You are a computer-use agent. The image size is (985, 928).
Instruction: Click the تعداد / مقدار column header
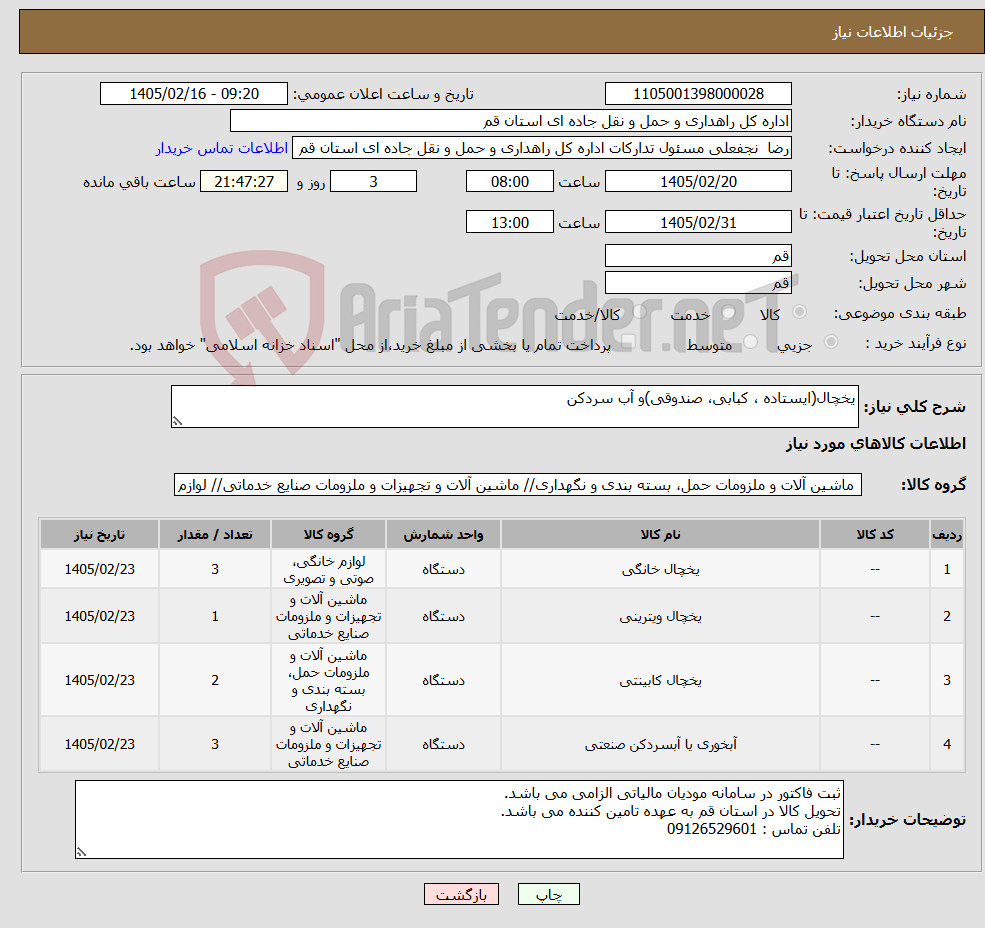tap(215, 534)
